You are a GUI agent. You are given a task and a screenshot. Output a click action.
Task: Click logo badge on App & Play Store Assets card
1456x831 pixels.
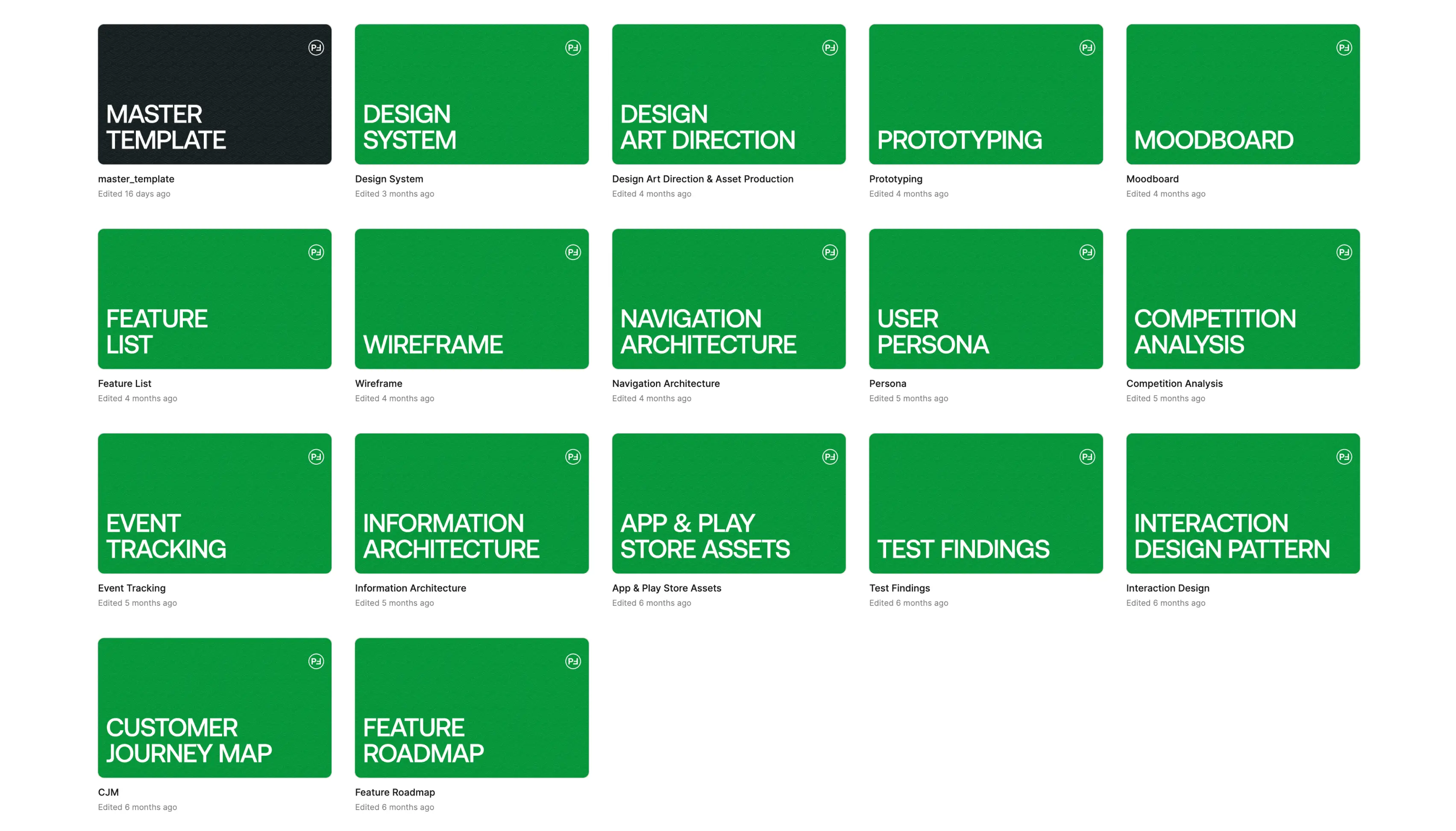pyautogui.click(x=830, y=457)
